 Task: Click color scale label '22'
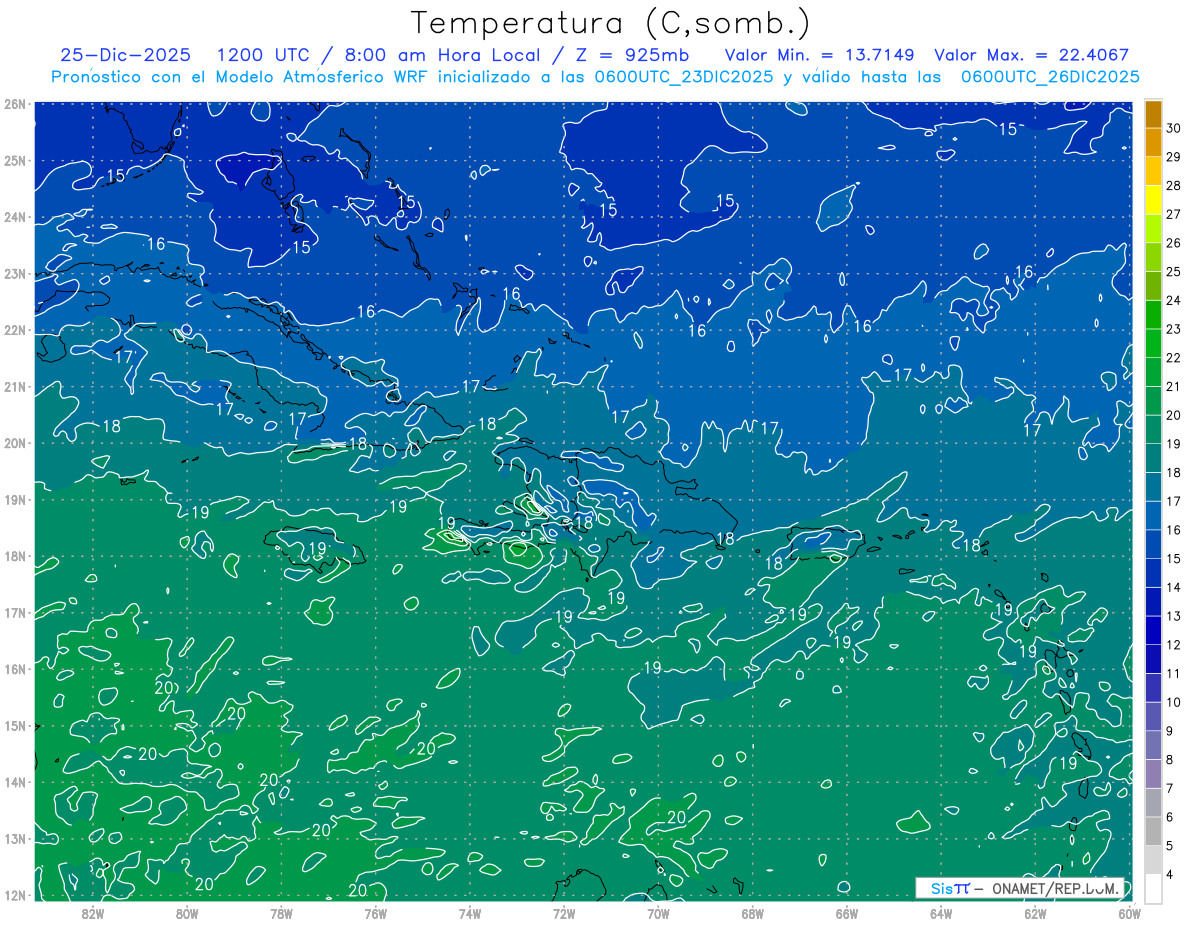[x=1174, y=358]
